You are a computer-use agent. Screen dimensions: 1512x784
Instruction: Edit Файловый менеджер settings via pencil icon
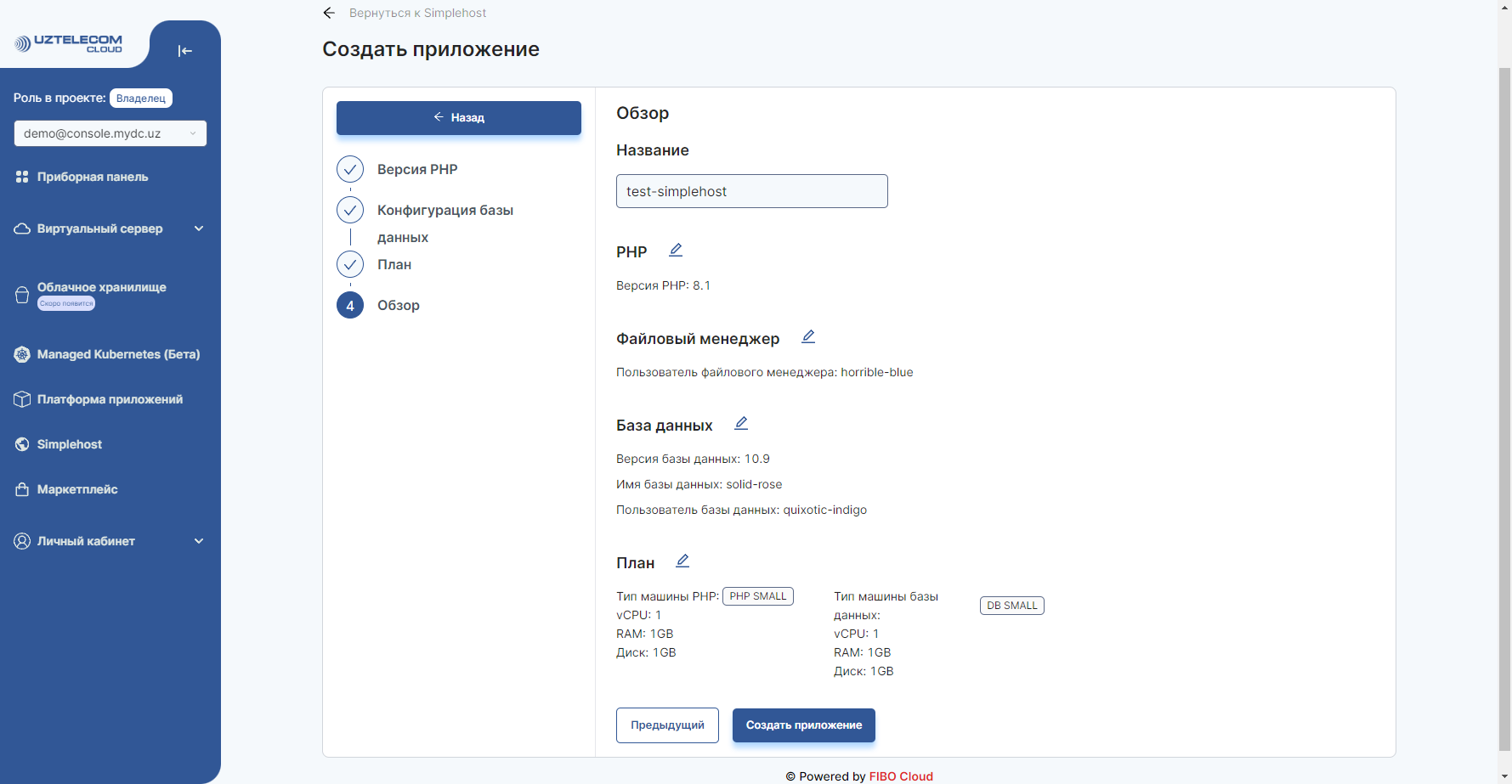click(x=807, y=336)
